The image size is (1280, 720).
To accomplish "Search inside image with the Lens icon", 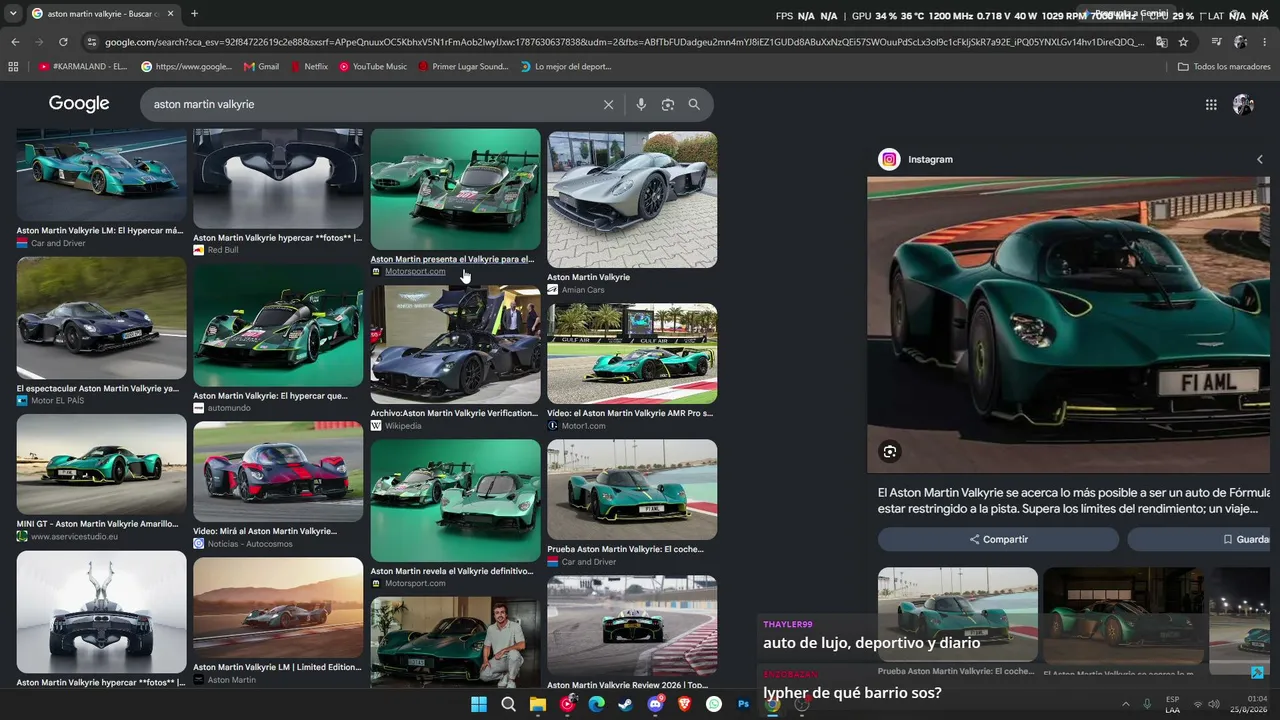I will 889,452.
